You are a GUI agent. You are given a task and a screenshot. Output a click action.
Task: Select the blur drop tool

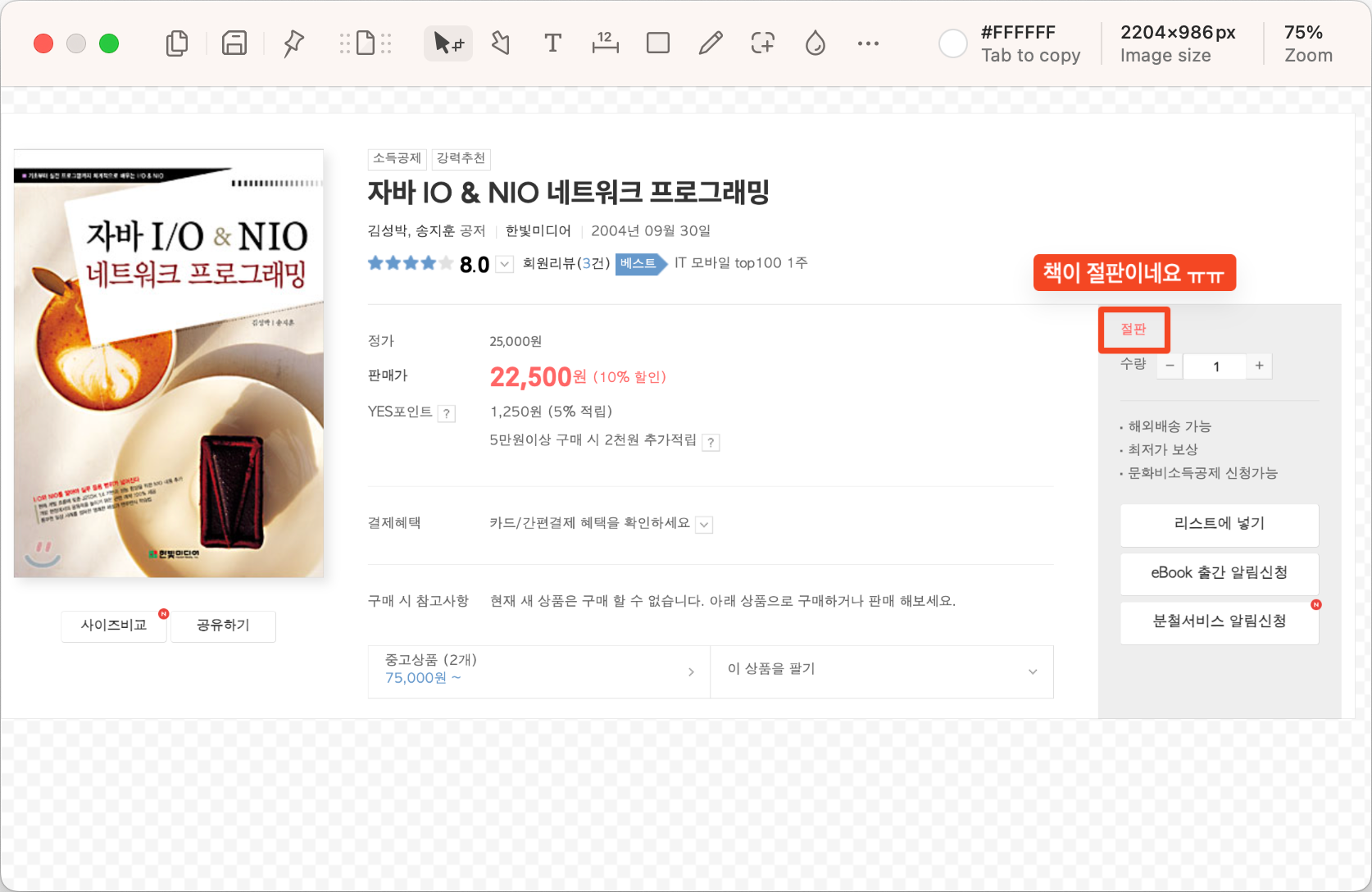tap(815, 43)
